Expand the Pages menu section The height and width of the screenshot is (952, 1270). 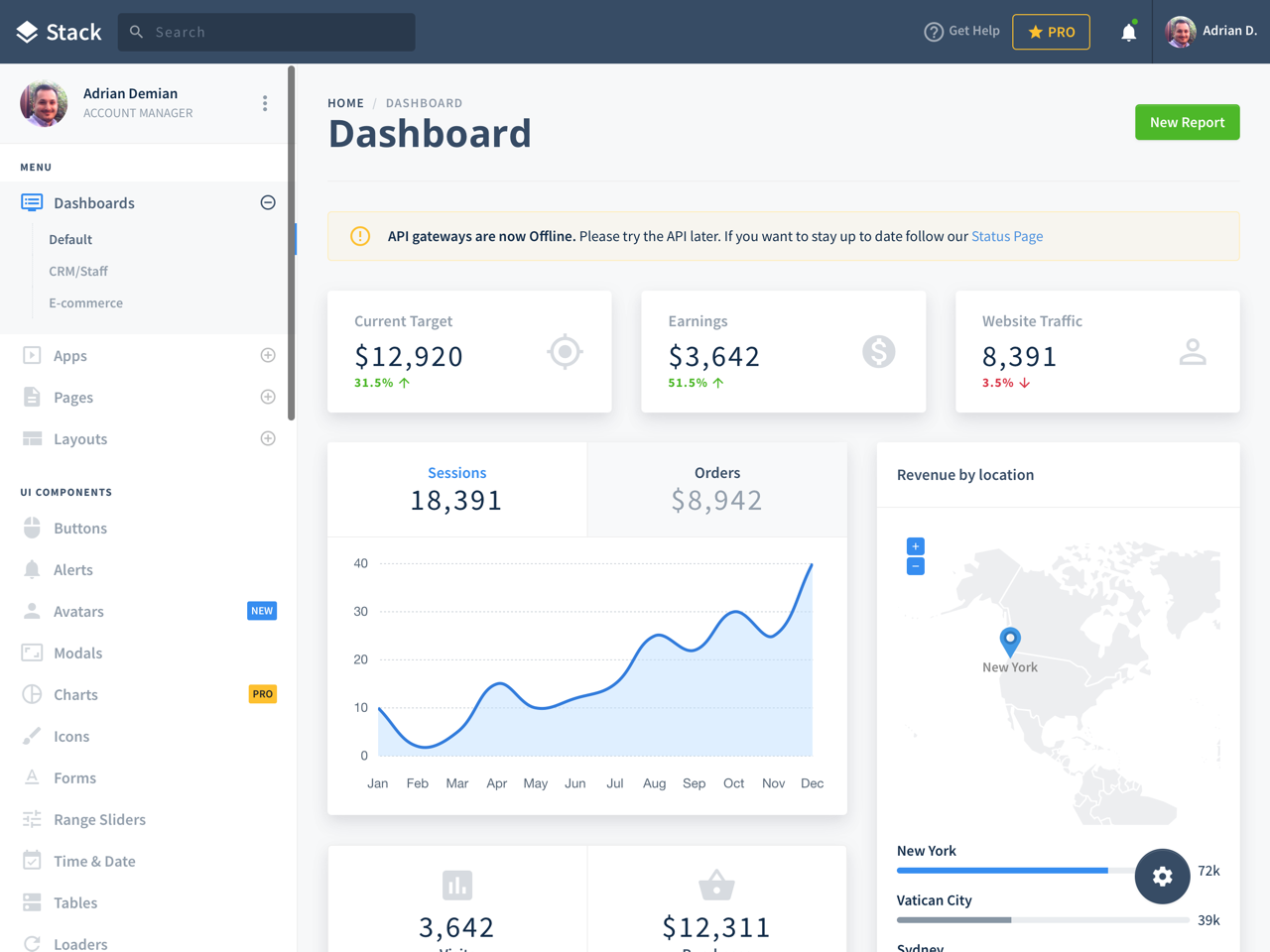(x=268, y=397)
